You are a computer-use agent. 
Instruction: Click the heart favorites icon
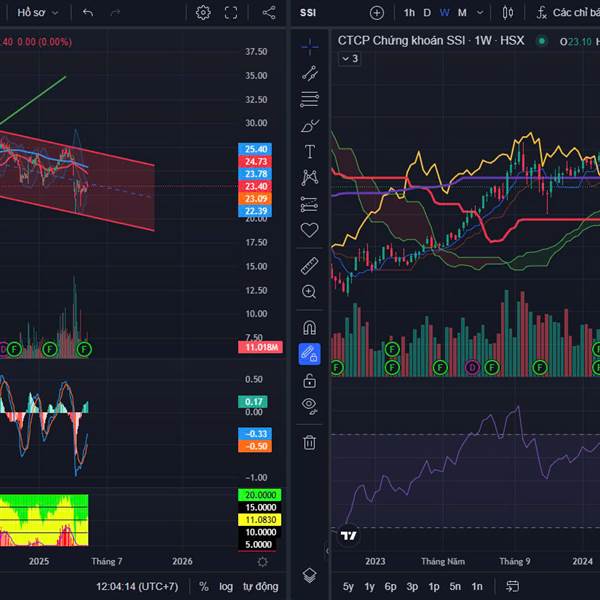[310, 230]
